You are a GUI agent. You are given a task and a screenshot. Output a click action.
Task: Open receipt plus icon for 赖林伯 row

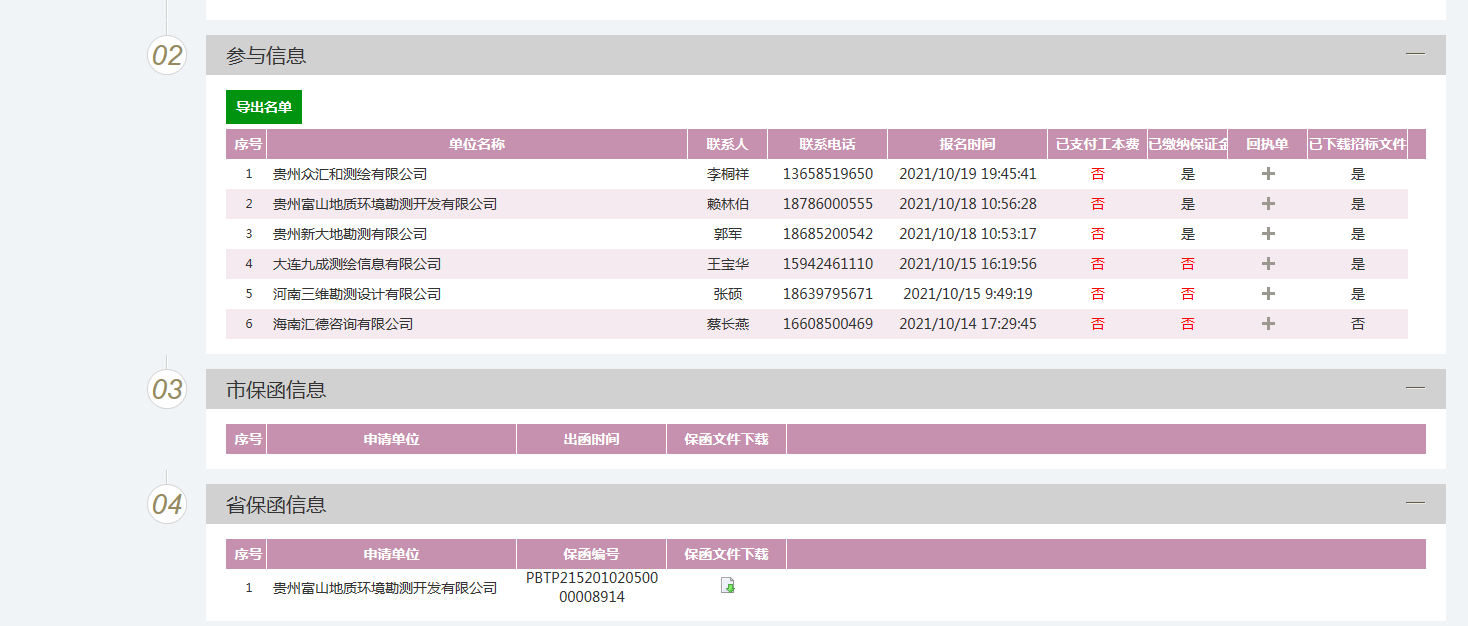1268,204
